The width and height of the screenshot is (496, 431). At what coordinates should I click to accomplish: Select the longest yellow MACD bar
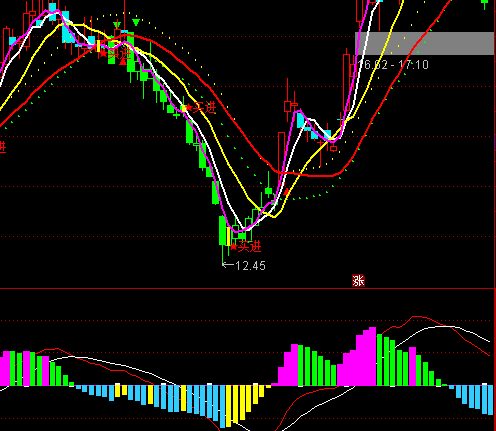pos(229,406)
